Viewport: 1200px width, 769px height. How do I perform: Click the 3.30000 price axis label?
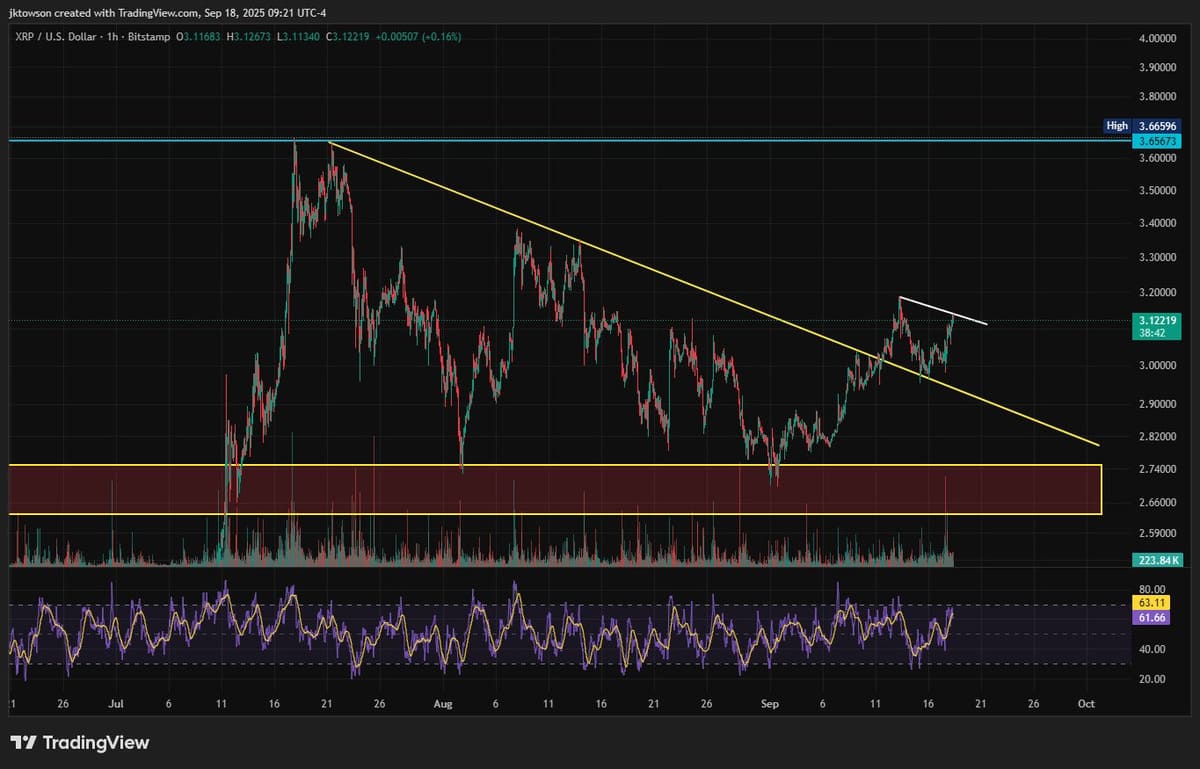1157,258
